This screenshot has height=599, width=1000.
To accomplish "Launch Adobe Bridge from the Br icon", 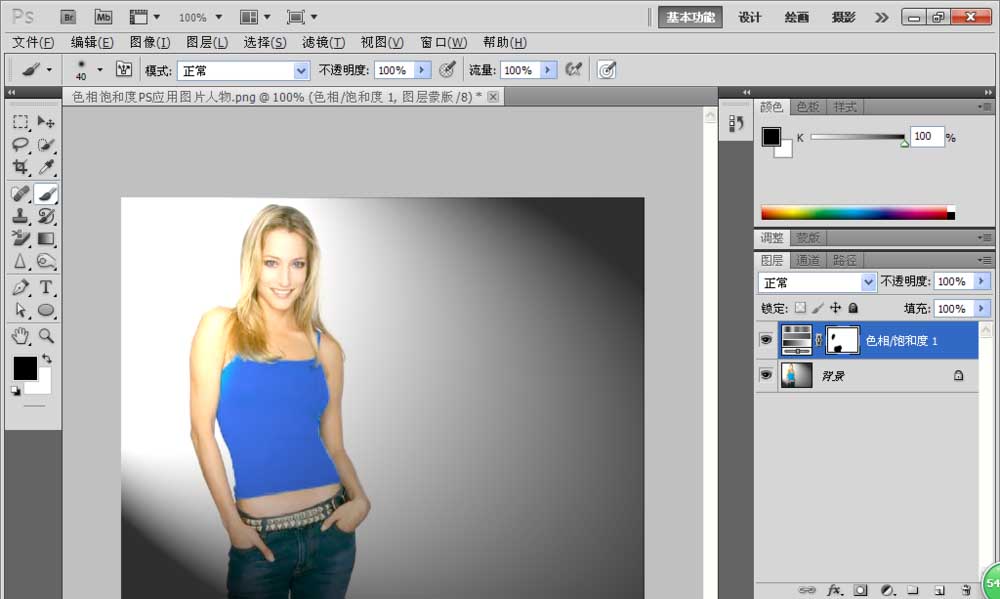I will (x=68, y=17).
